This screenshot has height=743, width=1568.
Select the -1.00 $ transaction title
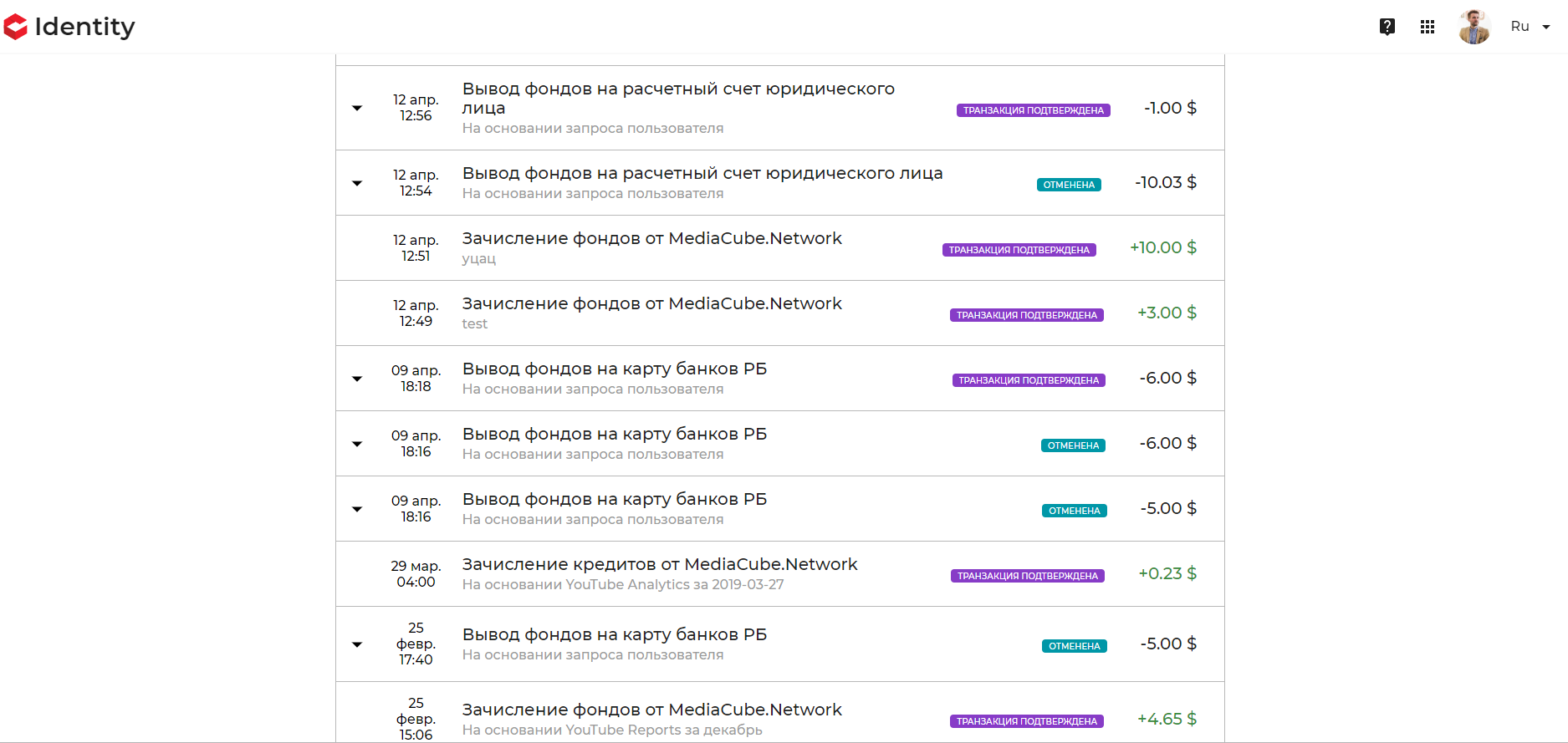678,98
